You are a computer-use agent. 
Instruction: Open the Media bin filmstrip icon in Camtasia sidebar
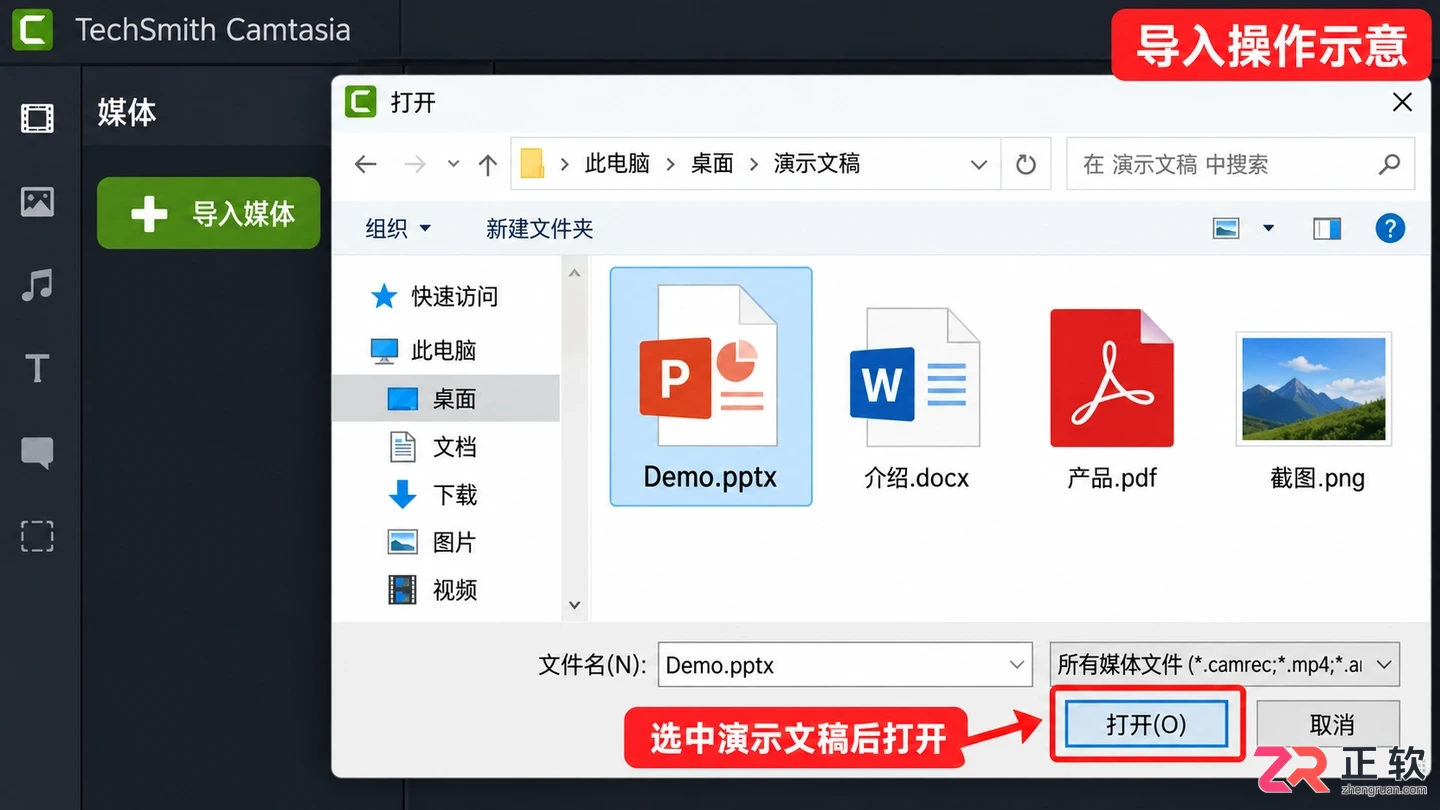(x=38, y=119)
